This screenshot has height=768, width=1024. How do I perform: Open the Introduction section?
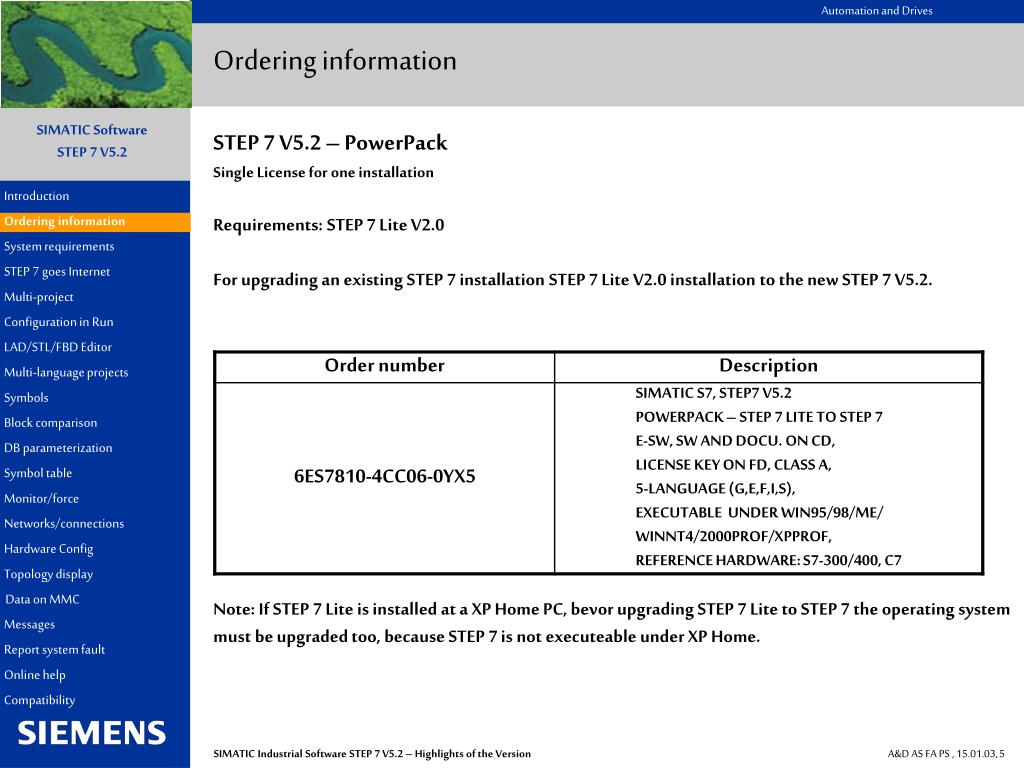tap(37, 196)
